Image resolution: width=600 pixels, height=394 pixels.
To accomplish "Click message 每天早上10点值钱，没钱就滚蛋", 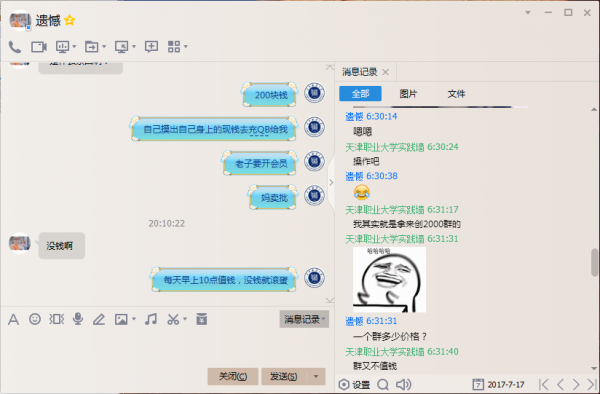I will click(x=225, y=280).
